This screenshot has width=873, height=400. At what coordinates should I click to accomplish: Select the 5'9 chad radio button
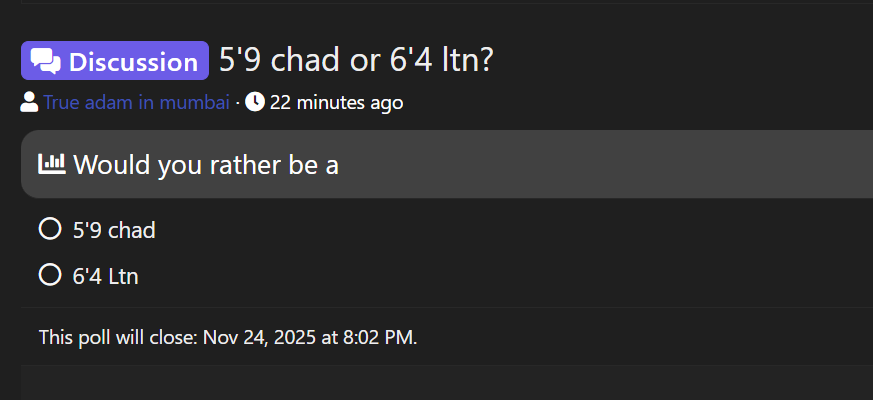[49, 230]
